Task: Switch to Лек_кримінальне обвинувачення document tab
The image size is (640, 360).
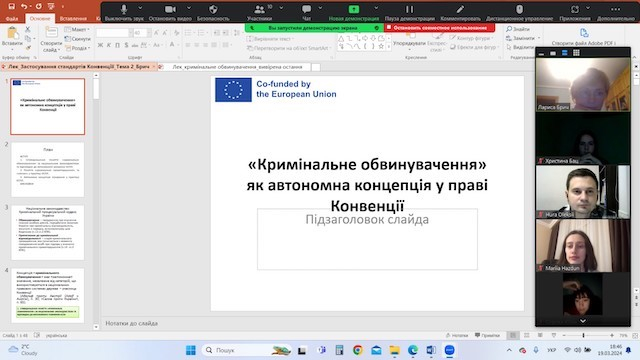Action: [237, 67]
